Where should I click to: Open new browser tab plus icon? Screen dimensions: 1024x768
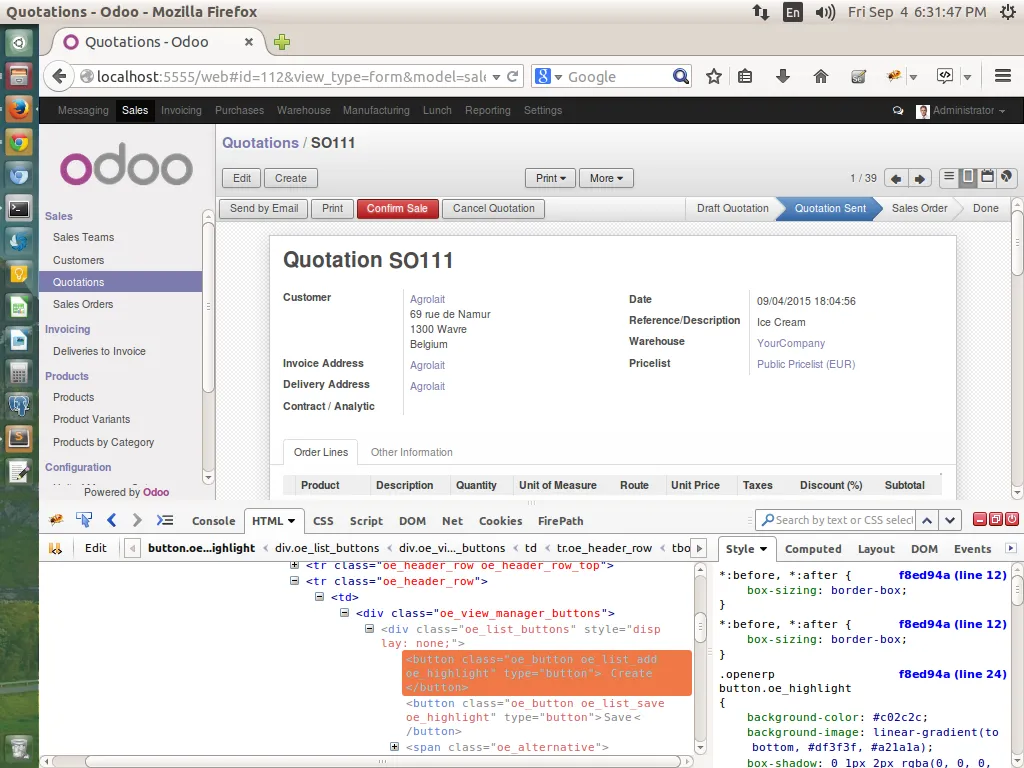click(281, 42)
